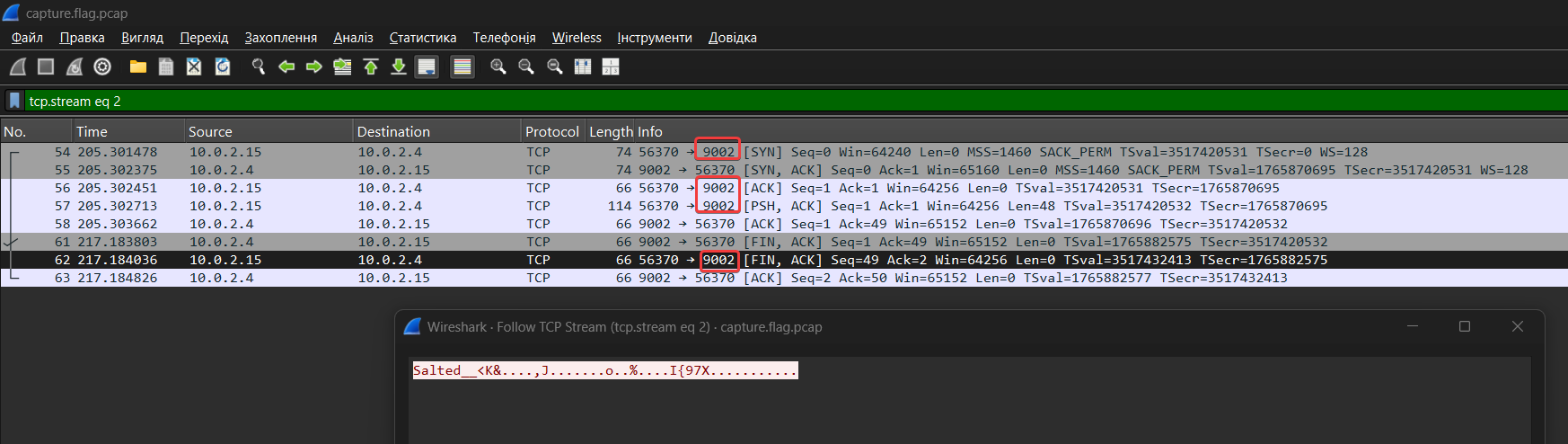Image resolution: width=1568 pixels, height=444 pixels.
Task: Close the capture file icon
Action: pos(194,67)
